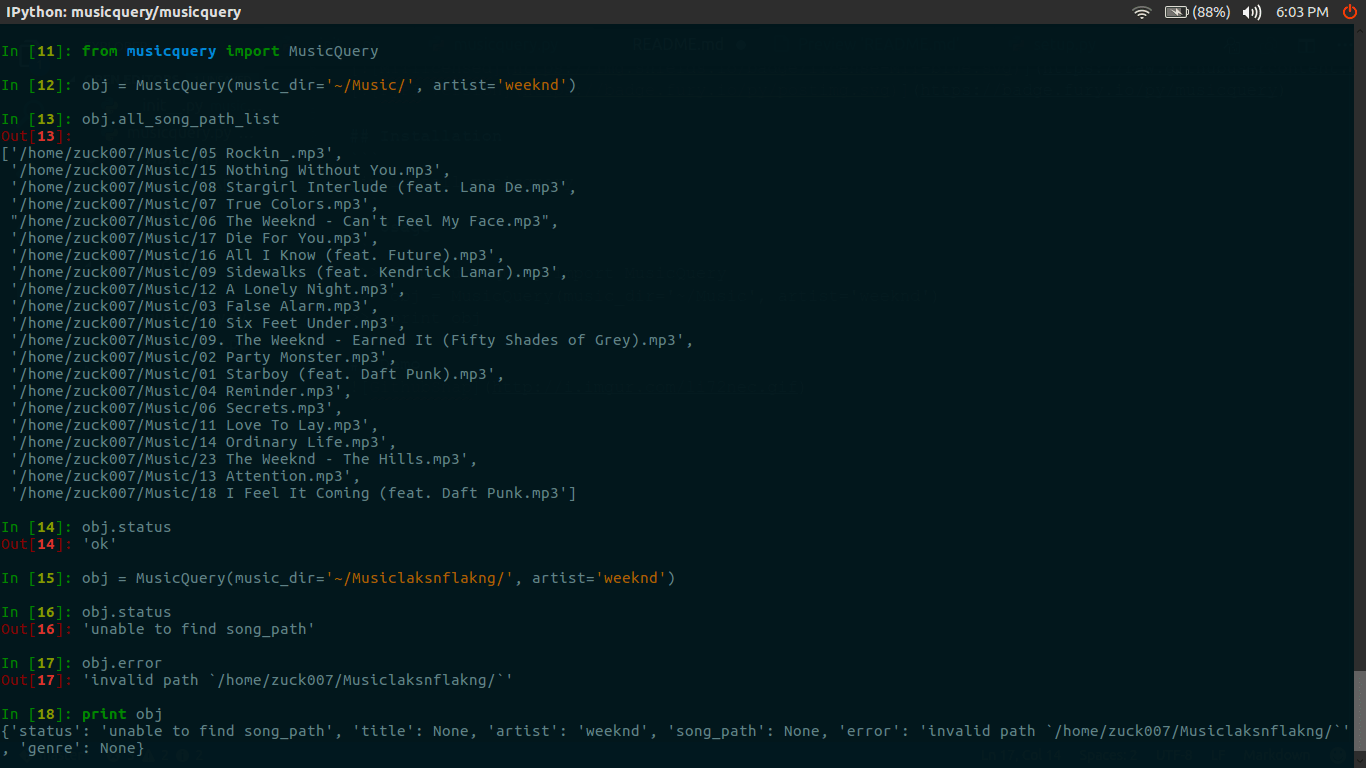1366x768 pixels.
Task: Click the ", 'genre': None}" final output line
Action: click(x=73, y=748)
